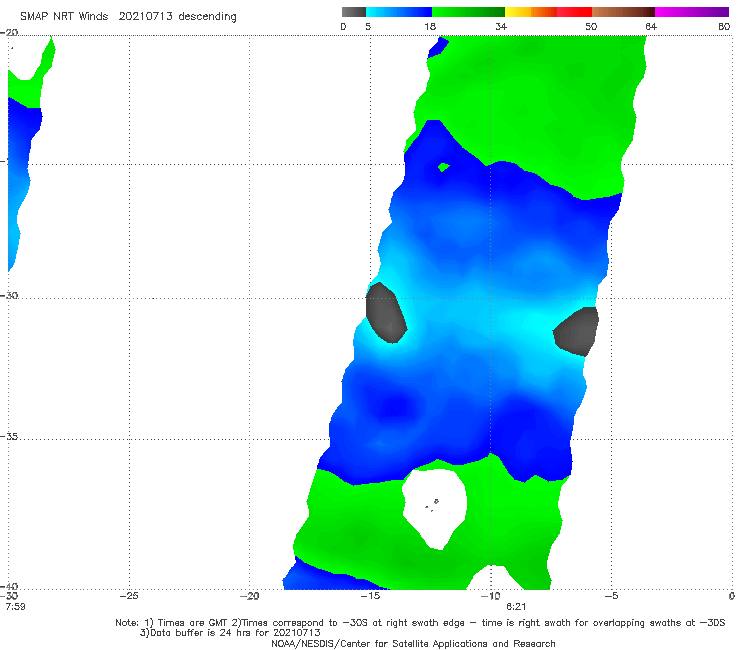The image size is (740, 650).
Task: Click the white data gap inside the southern green area
Action: pyautogui.click(x=435, y=509)
